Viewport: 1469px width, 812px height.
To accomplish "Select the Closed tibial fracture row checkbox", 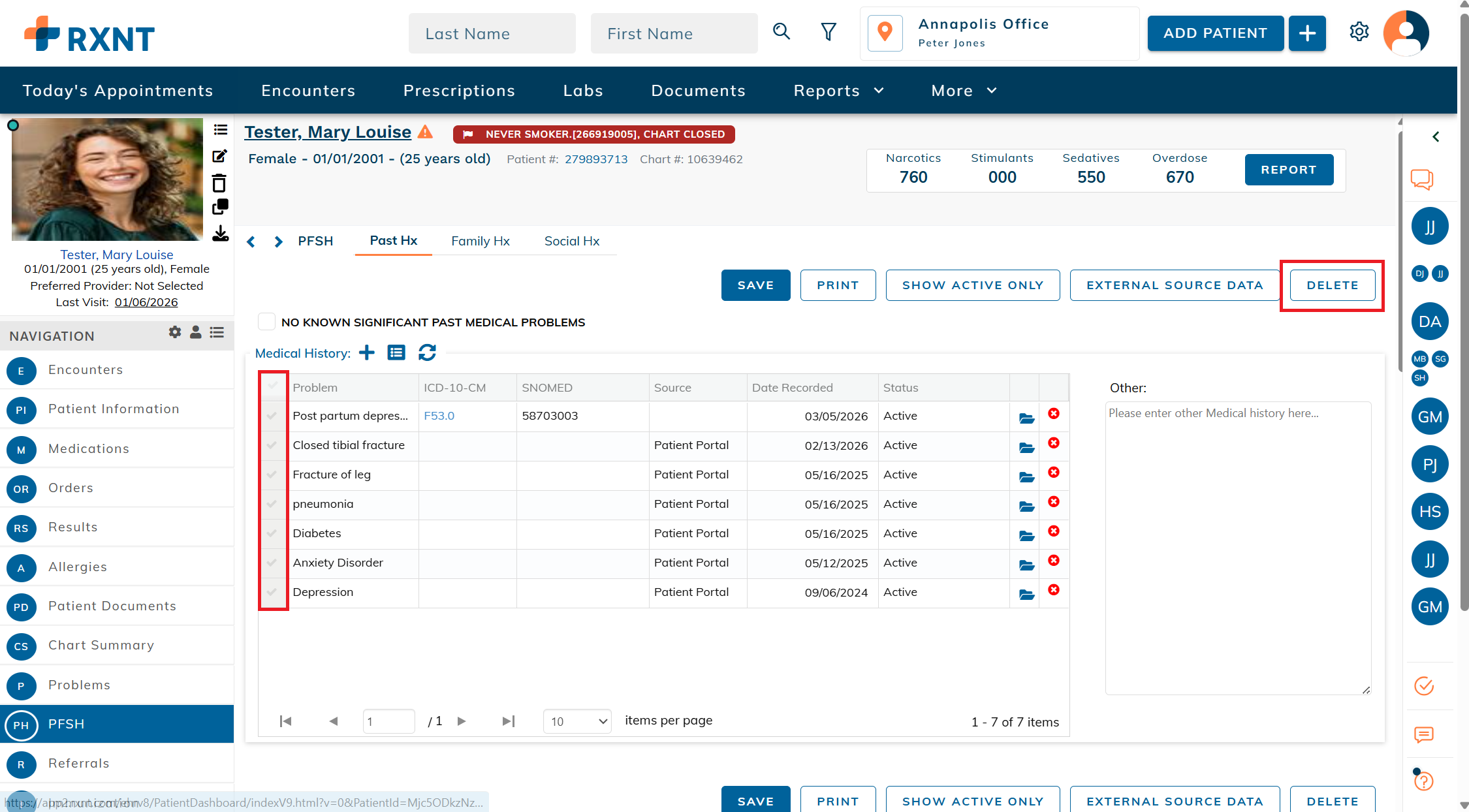I will tap(272, 445).
